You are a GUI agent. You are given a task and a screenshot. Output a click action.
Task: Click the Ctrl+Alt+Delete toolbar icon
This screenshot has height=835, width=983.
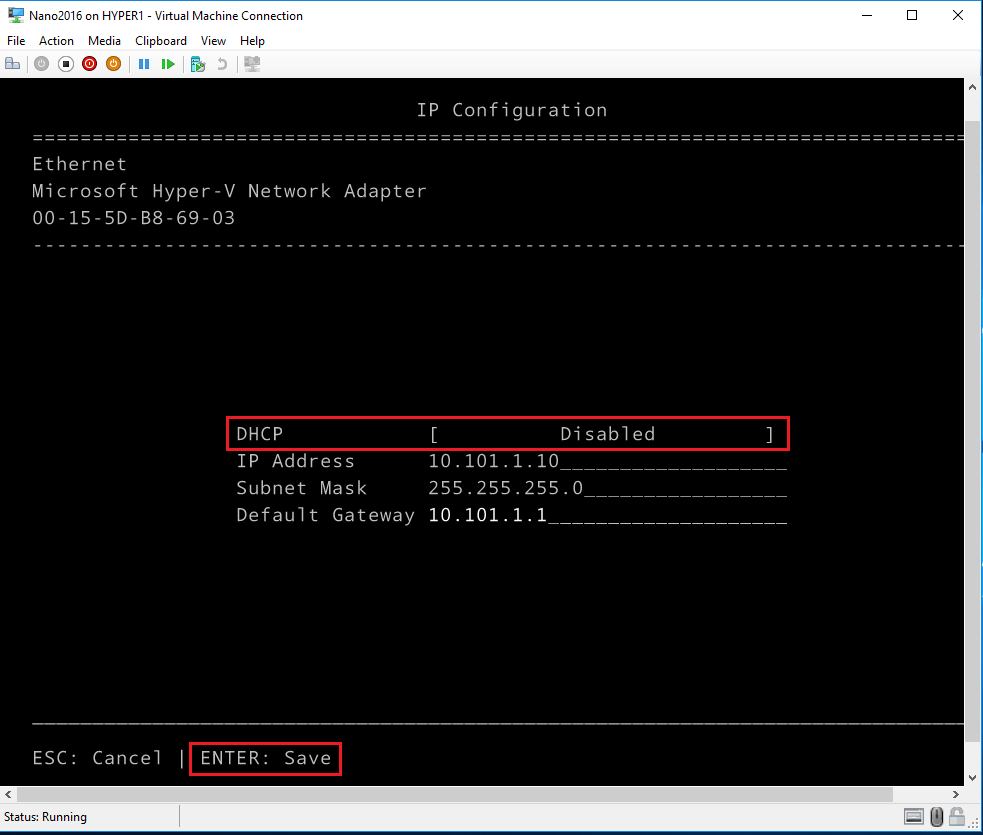tap(13, 64)
